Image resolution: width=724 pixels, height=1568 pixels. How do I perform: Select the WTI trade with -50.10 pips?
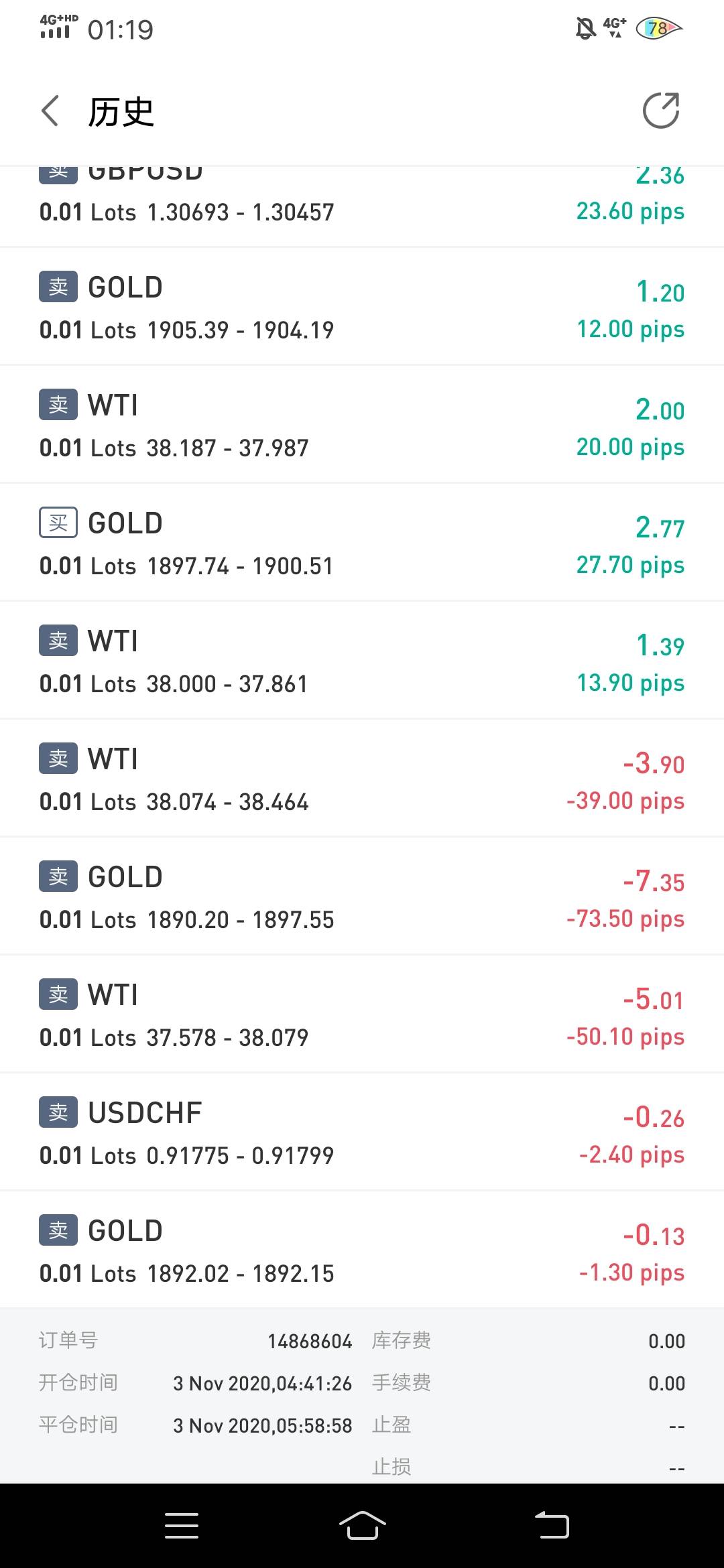pyautogui.click(x=362, y=1015)
